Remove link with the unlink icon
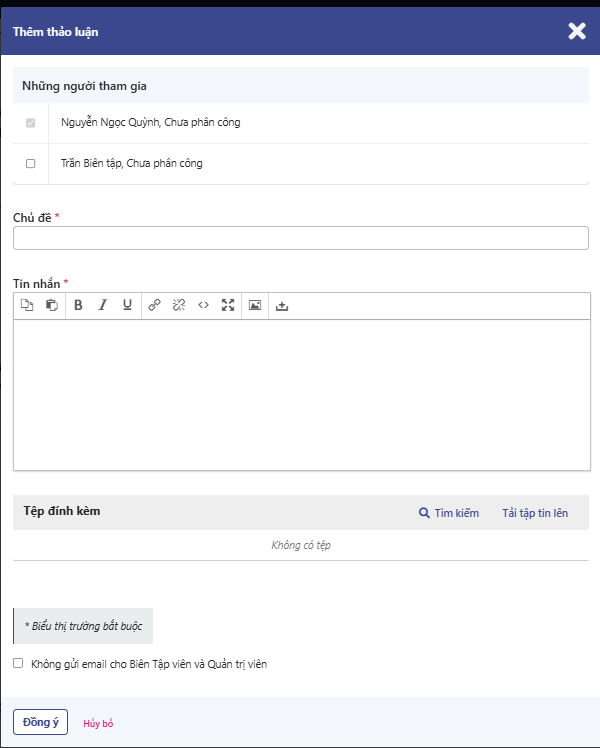 point(179,306)
